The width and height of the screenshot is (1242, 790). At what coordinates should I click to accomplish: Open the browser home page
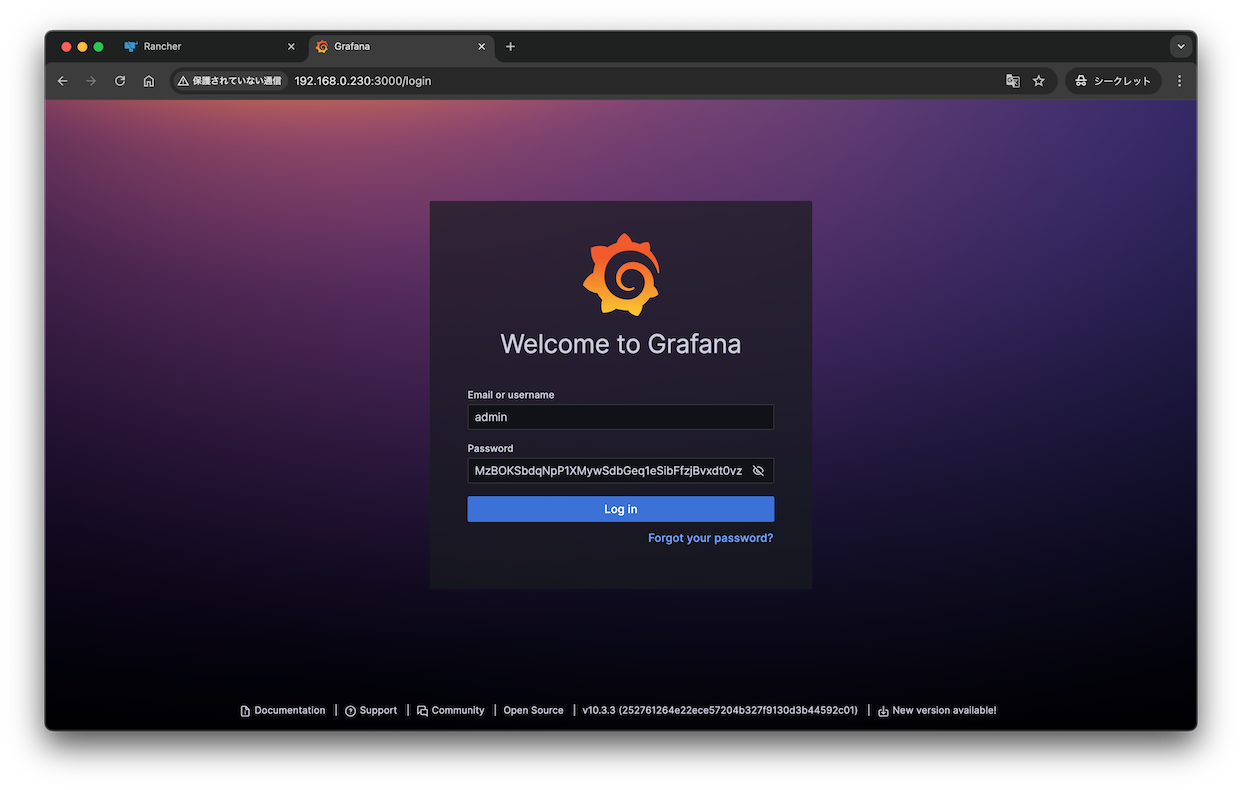149,81
